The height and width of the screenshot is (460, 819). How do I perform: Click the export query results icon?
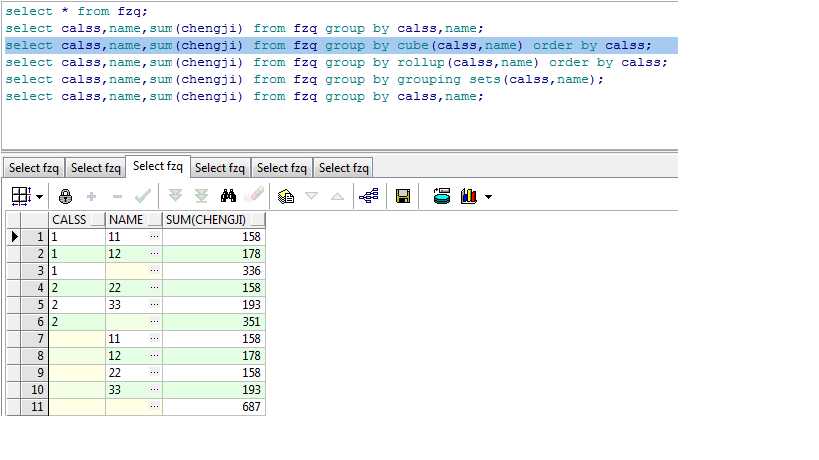pos(286,196)
